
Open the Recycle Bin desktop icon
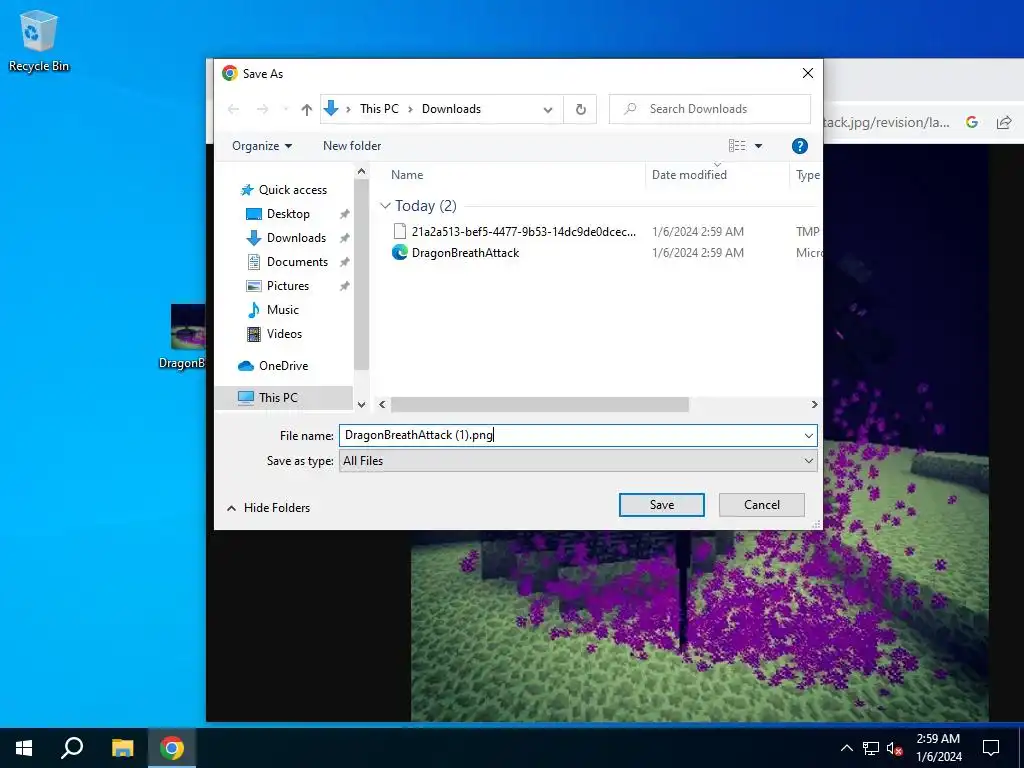click(x=39, y=40)
